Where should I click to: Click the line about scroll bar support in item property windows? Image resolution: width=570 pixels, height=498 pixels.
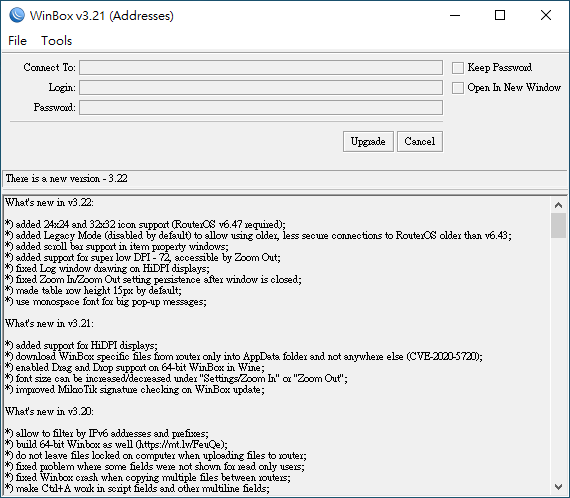pos(117,246)
